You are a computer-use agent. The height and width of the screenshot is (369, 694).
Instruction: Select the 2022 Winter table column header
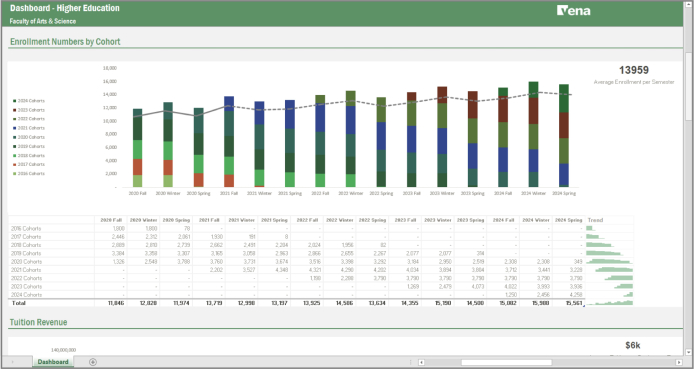(x=340, y=220)
